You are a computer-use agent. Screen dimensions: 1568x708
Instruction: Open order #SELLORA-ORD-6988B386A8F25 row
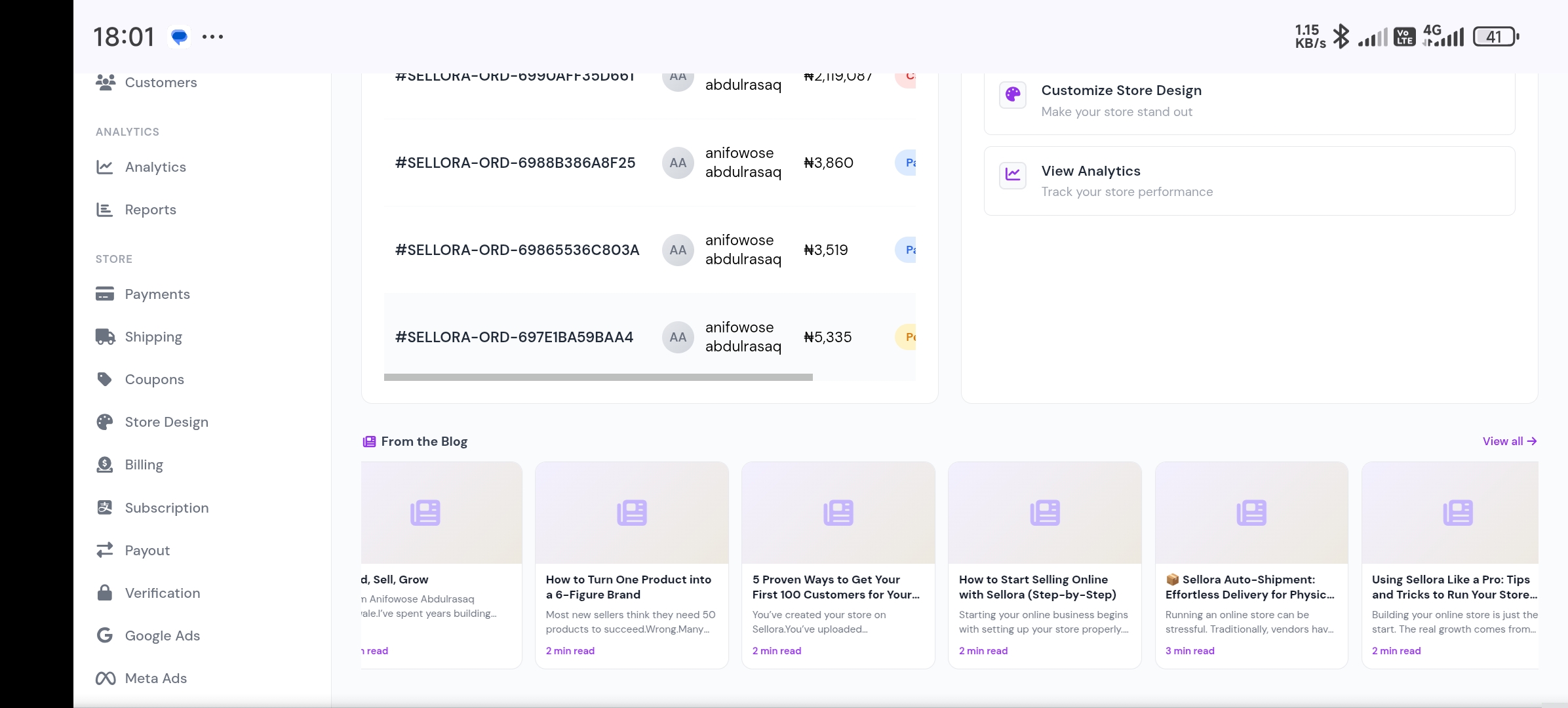pos(515,163)
